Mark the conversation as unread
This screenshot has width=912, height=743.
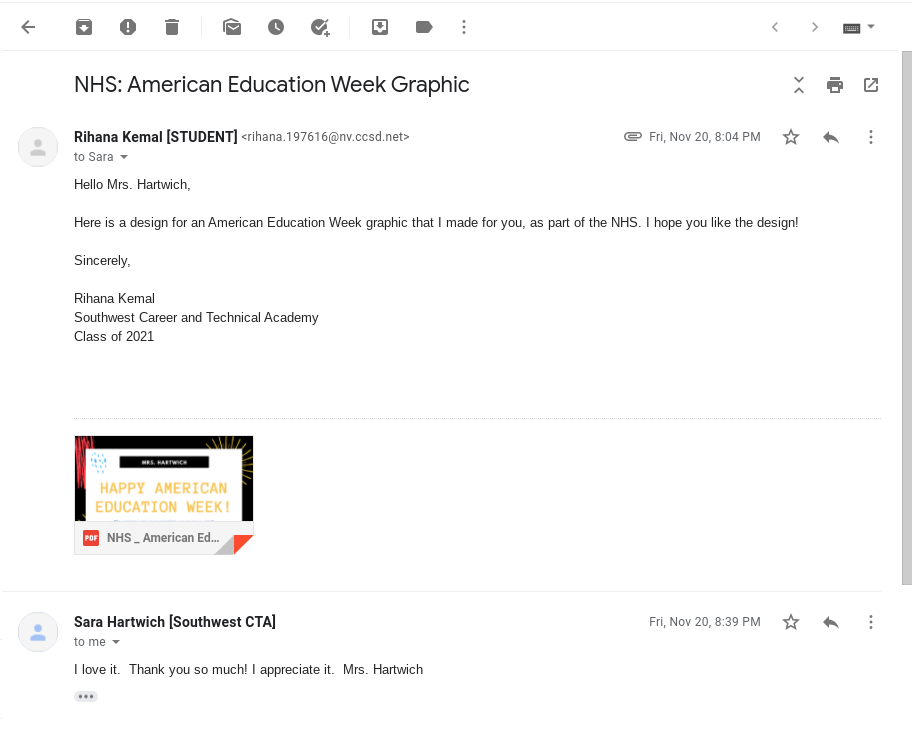(x=232, y=27)
